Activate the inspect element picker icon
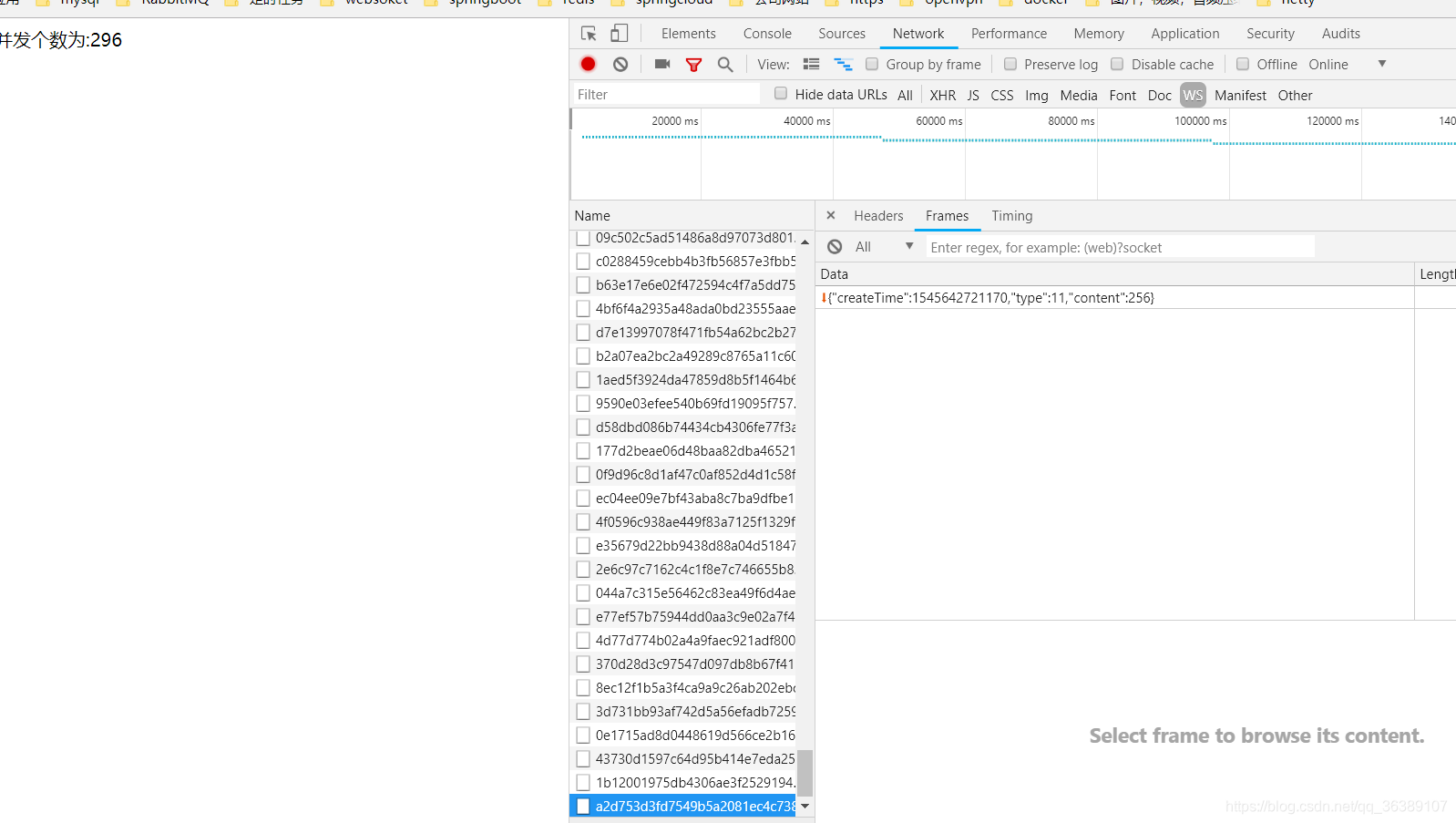Image resolution: width=1456 pixels, height=823 pixels. click(x=589, y=34)
